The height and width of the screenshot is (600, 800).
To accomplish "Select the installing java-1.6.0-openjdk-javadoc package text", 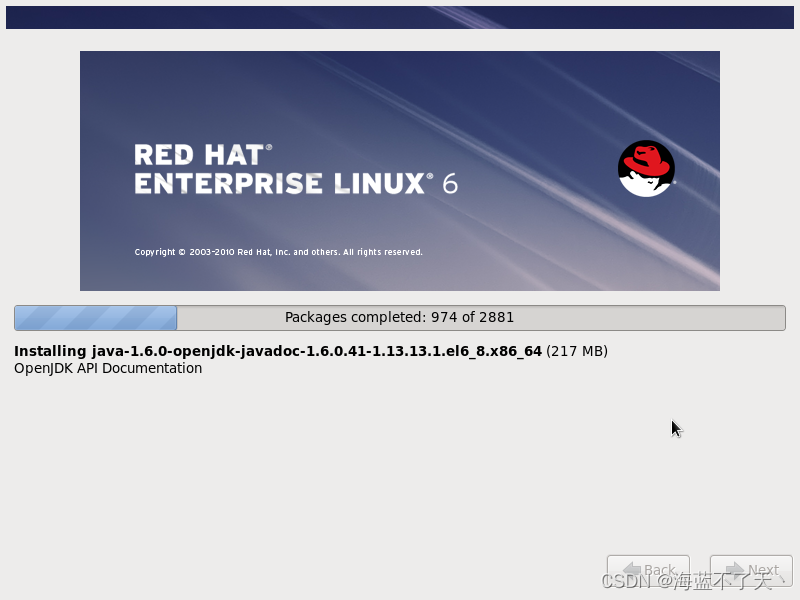I will [278, 351].
